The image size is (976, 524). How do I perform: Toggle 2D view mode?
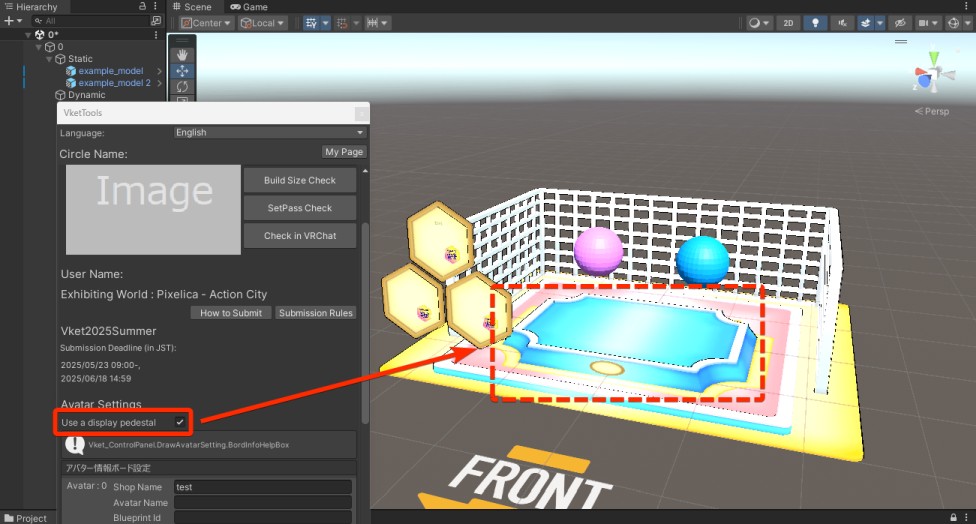pyautogui.click(x=788, y=23)
